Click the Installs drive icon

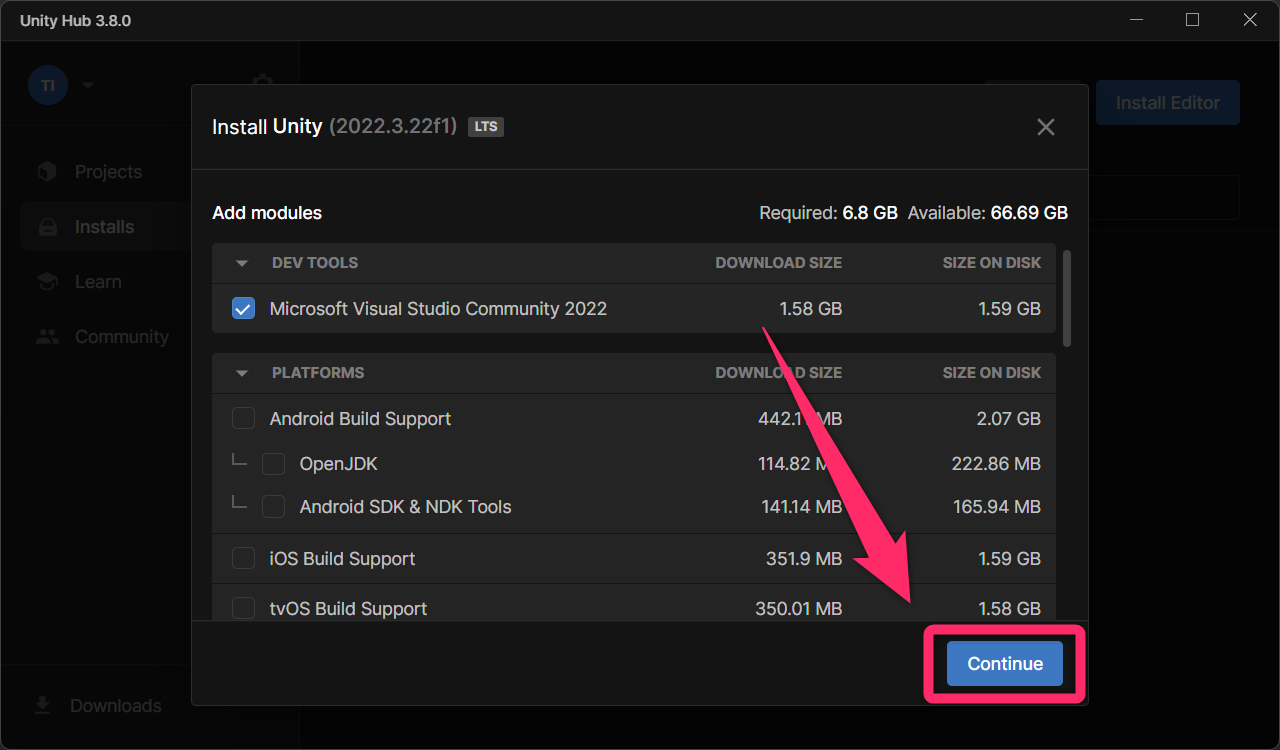(47, 227)
